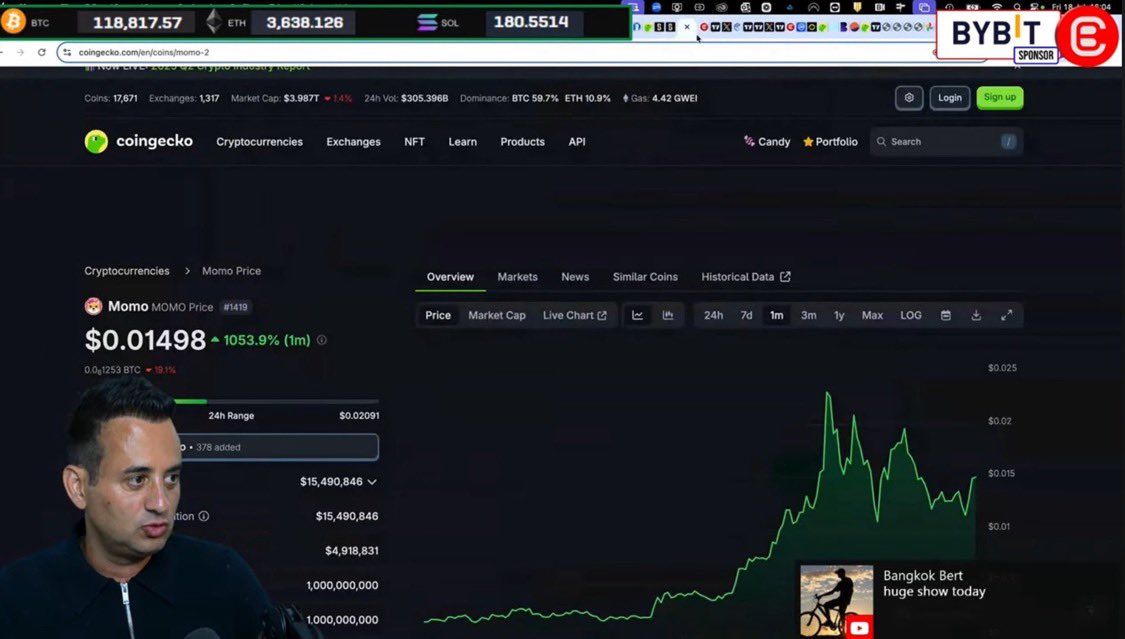Viewport: 1125px width, 639px height.
Task: Open the NFT nav menu
Action: click(414, 142)
